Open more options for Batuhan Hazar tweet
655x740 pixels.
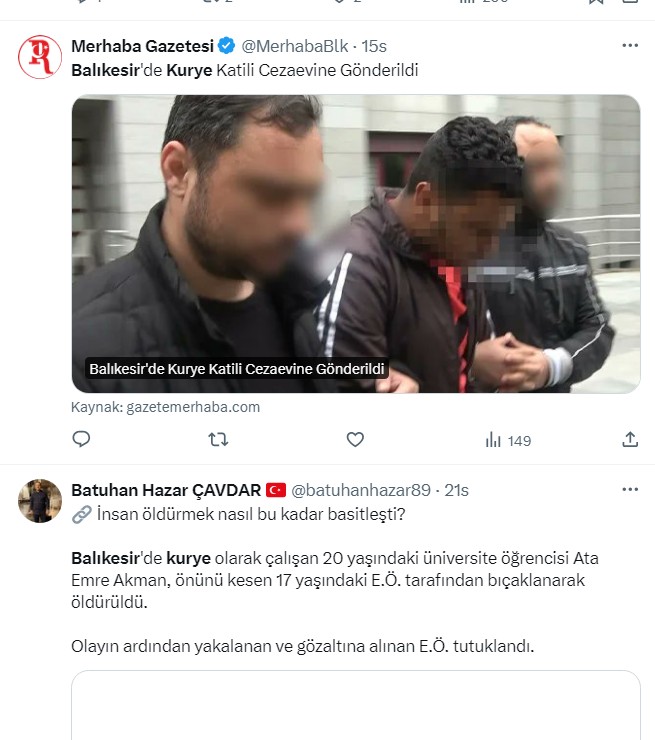[x=630, y=489]
